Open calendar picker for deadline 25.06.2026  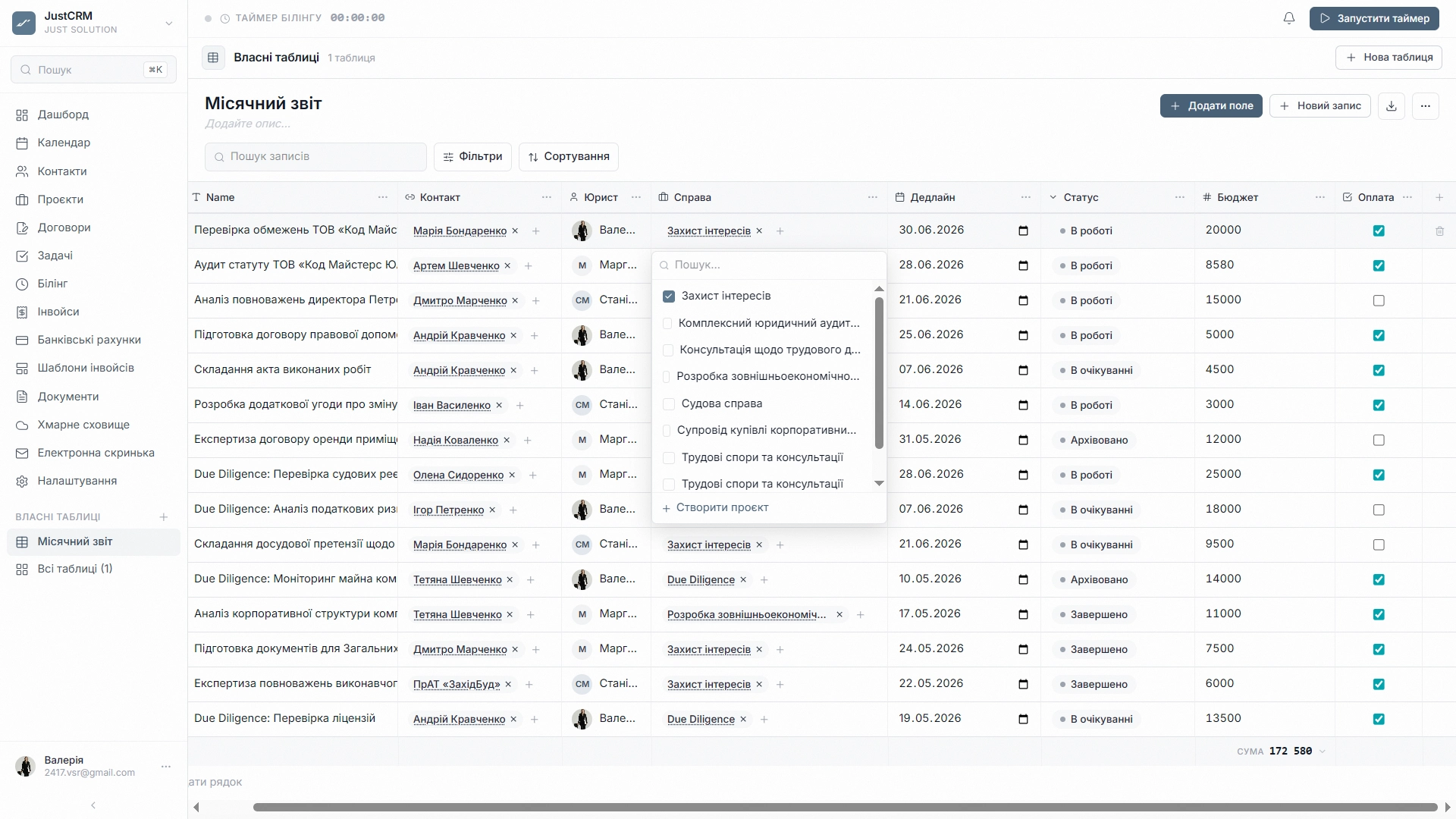pos(1023,335)
